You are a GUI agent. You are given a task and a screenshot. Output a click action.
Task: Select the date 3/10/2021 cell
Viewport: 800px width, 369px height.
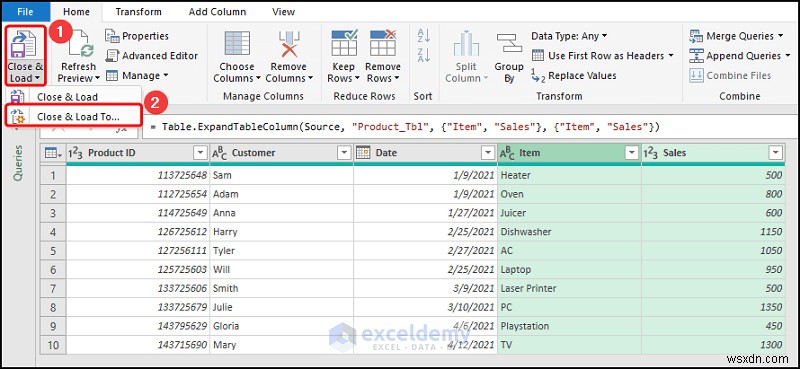tap(426, 307)
